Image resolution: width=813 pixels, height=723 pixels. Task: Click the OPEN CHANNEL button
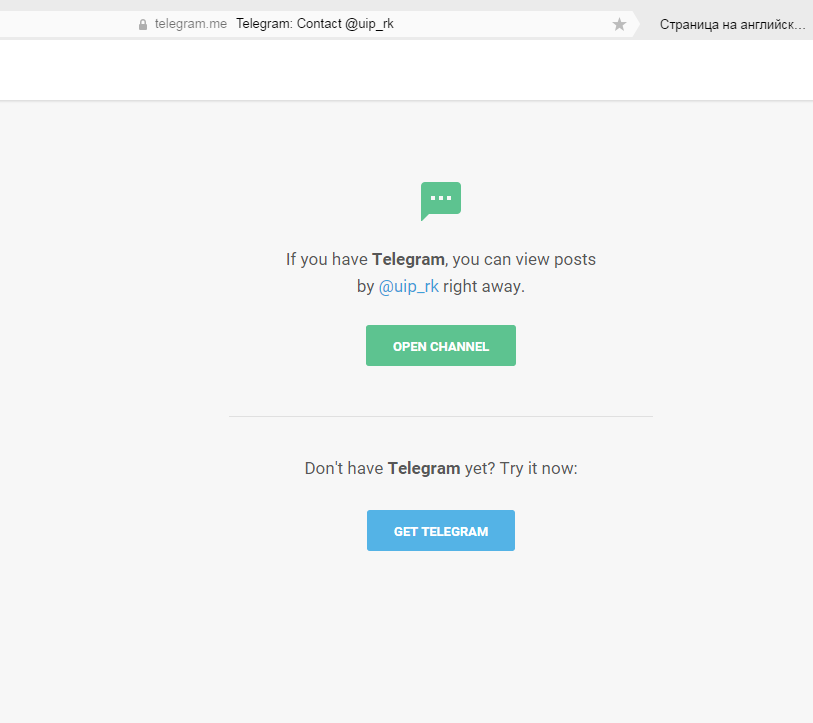[441, 345]
